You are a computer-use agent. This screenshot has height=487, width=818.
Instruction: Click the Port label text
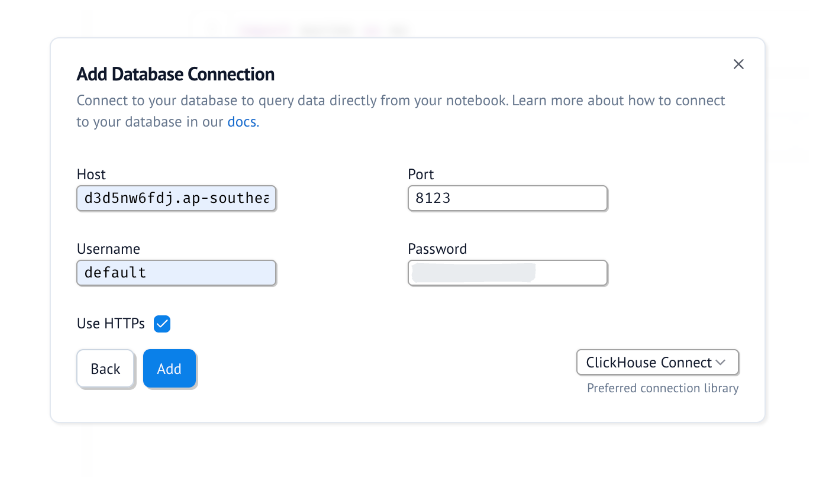point(421,174)
